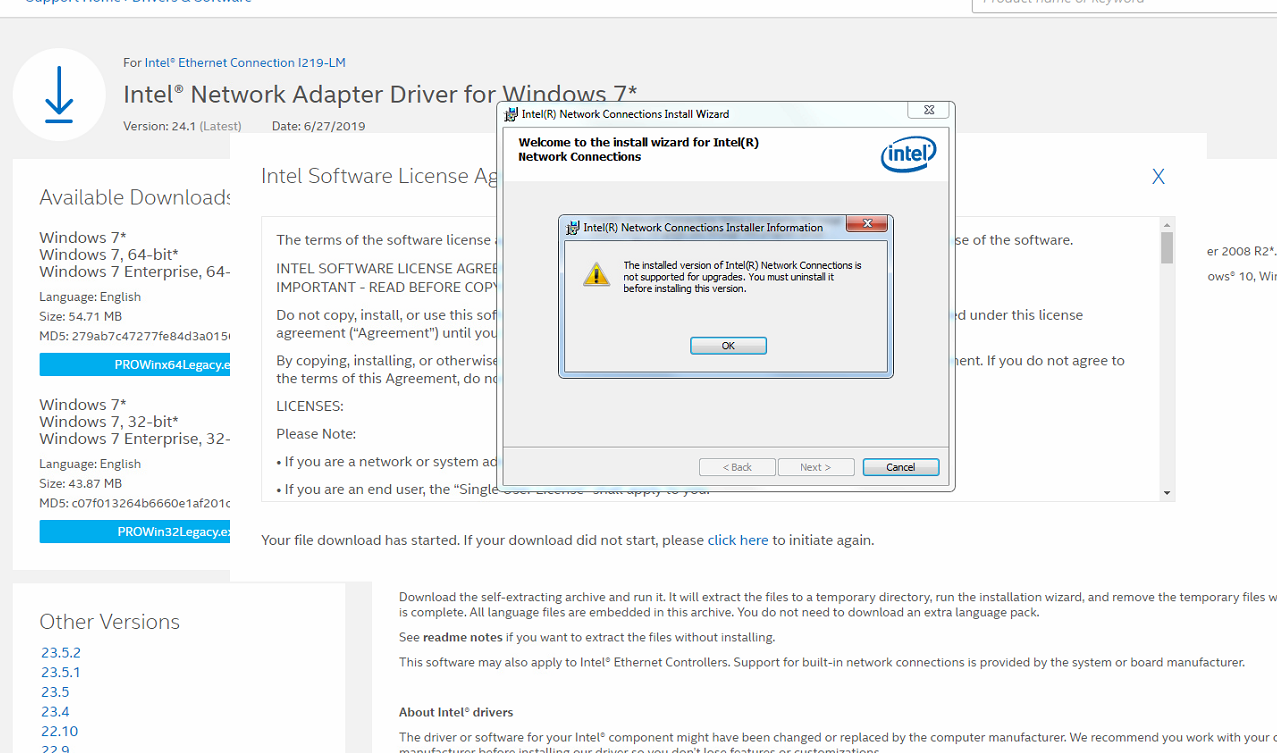Click the 'Other Versions' heading
This screenshot has width=1277, height=753.
pos(110,622)
